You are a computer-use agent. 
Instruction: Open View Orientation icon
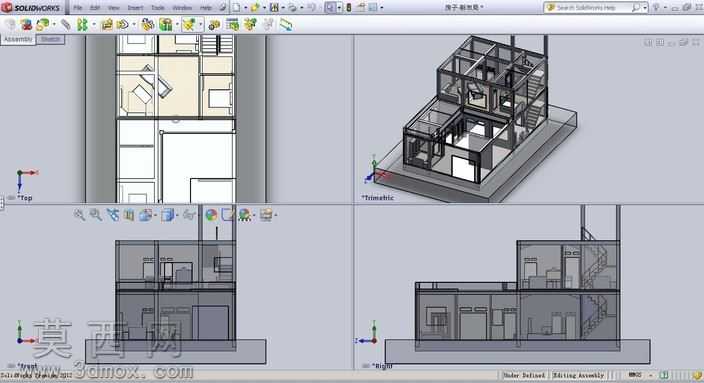[146, 215]
